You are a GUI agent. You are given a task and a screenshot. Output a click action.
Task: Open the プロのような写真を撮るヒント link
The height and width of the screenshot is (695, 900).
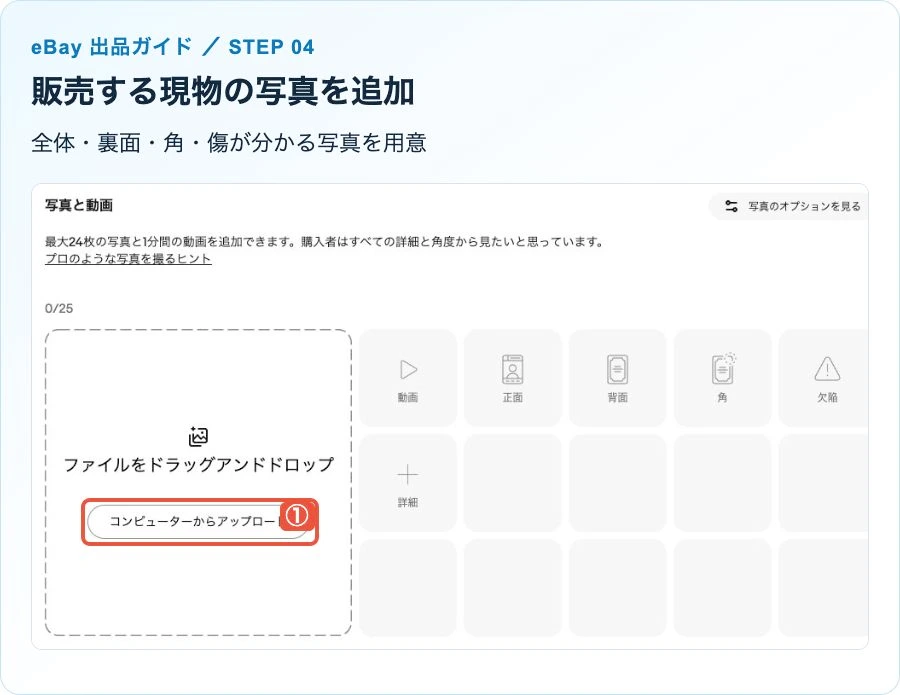[x=128, y=259]
